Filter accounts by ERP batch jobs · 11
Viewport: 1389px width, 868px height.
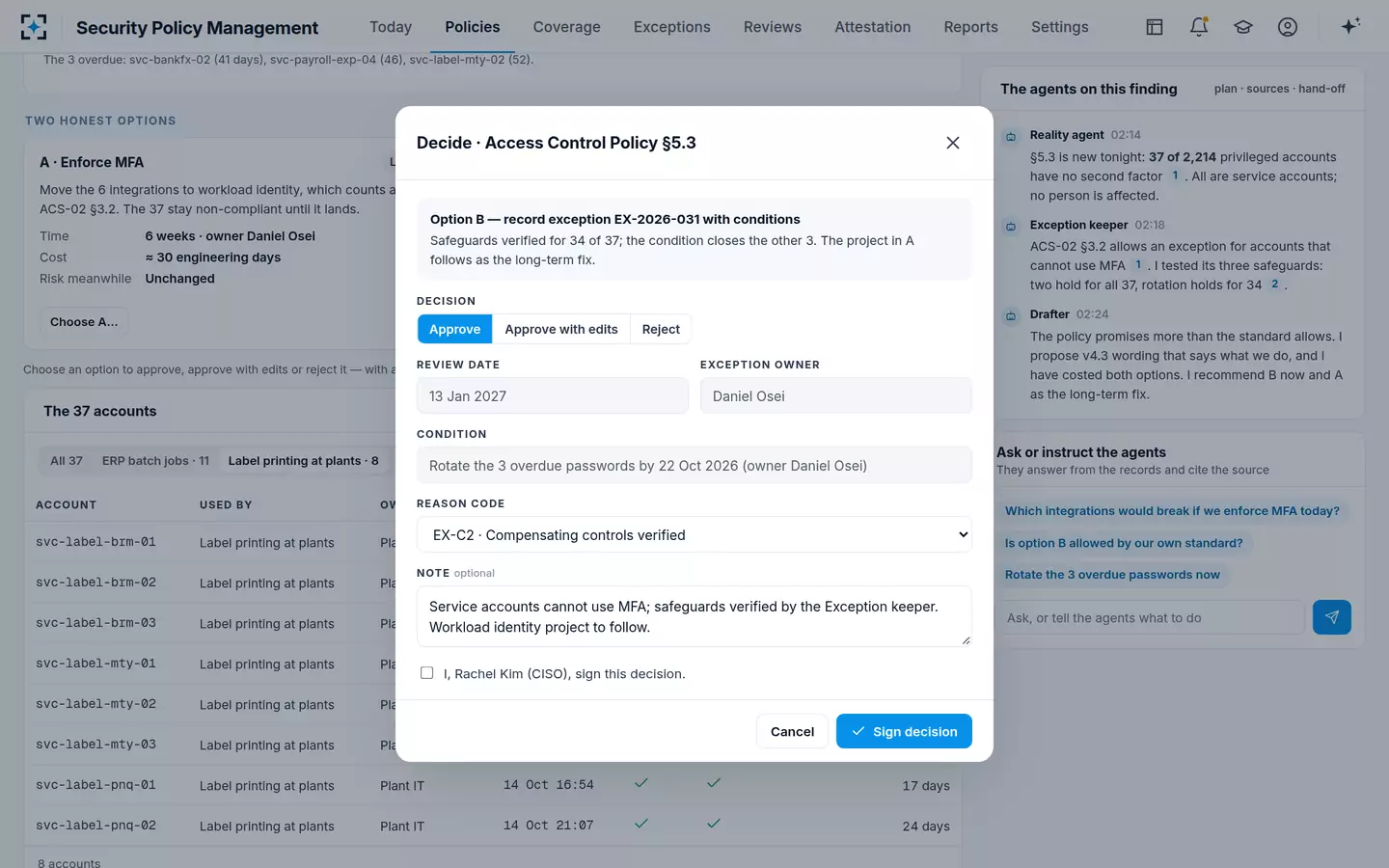click(x=155, y=461)
